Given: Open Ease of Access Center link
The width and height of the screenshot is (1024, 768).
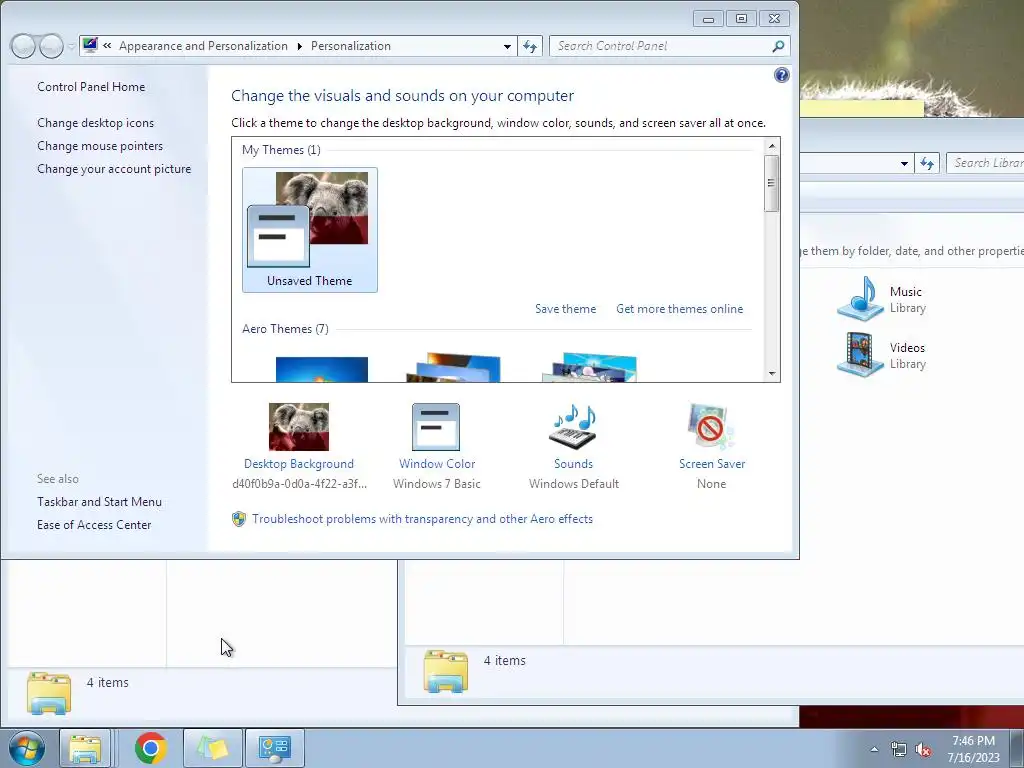Looking at the screenshot, I should coord(94,524).
